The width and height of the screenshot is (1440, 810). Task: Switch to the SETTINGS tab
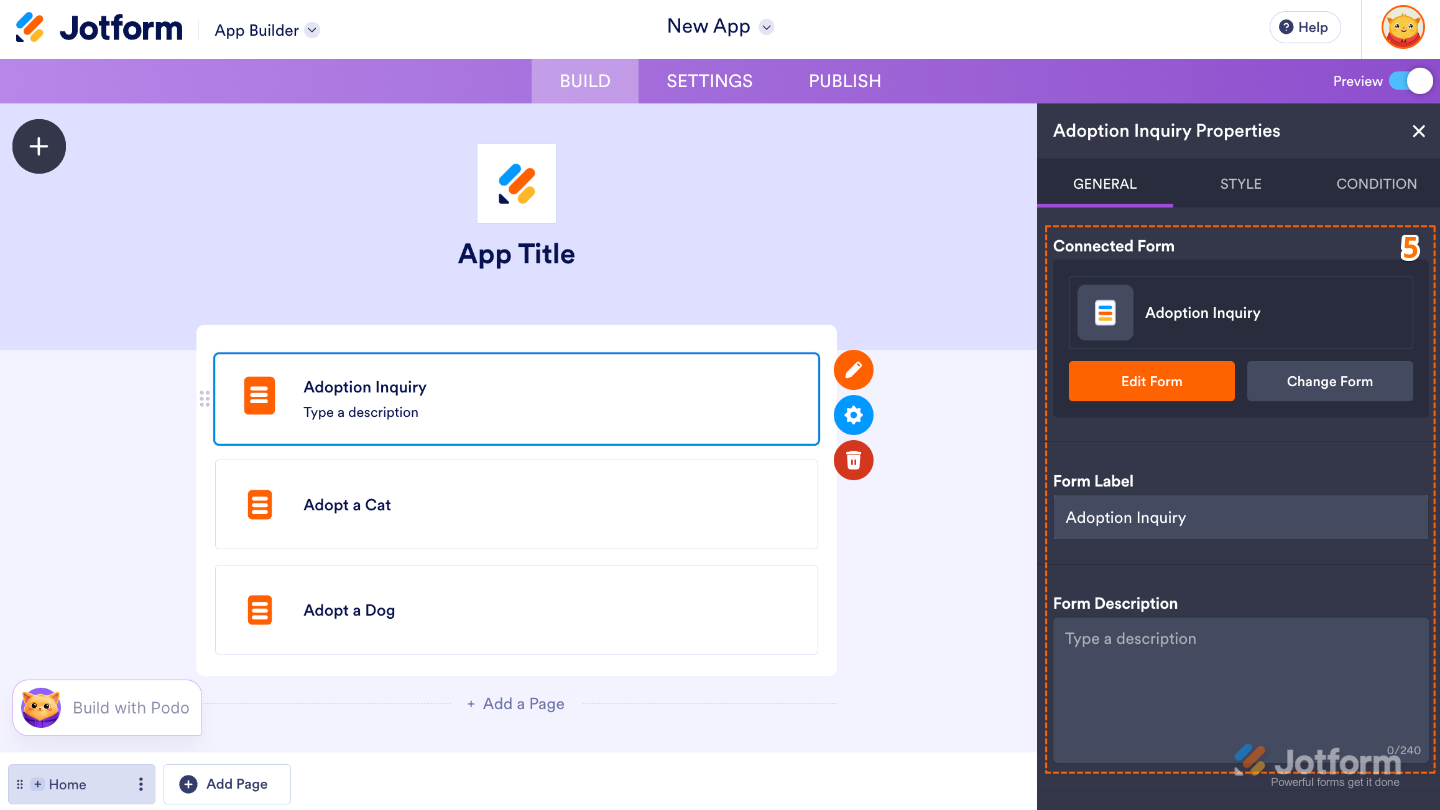click(x=709, y=81)
